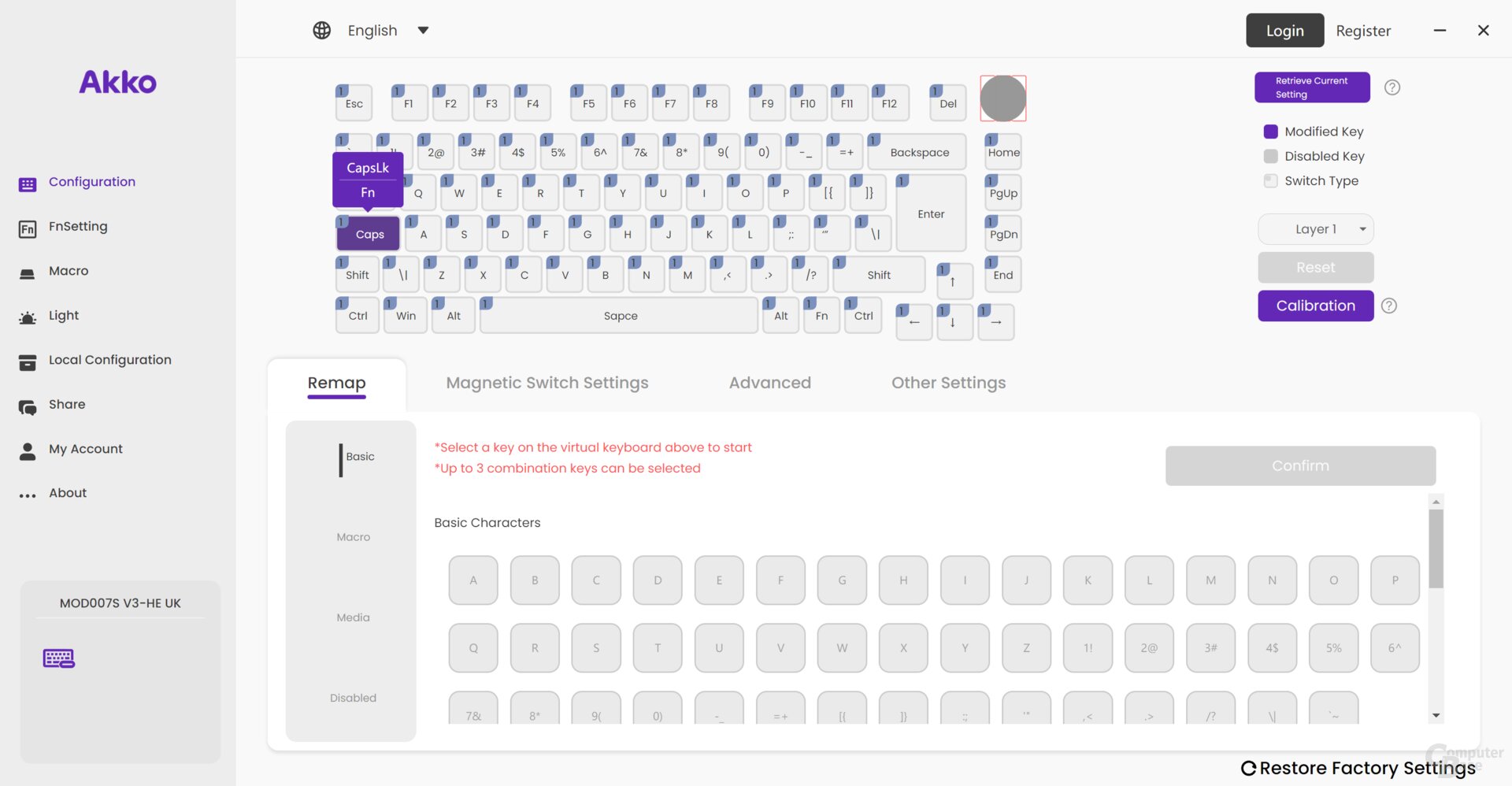Viewport: 1512px width, 786px height.
Task: Toggle the Switch Type checkbox
Action: click(1270, 180)
